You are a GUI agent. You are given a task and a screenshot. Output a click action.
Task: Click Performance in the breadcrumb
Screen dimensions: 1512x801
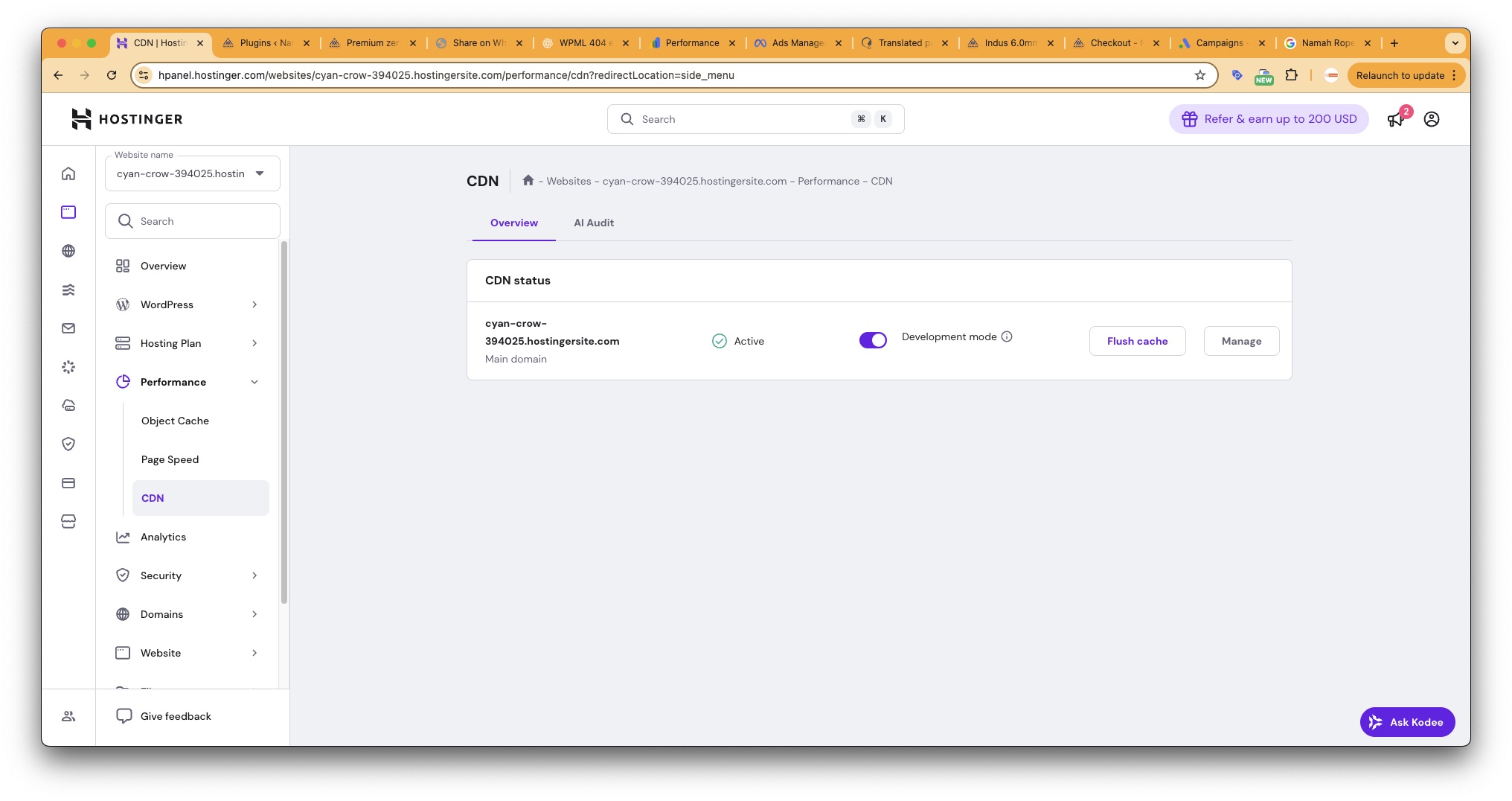tap(828, 181)
